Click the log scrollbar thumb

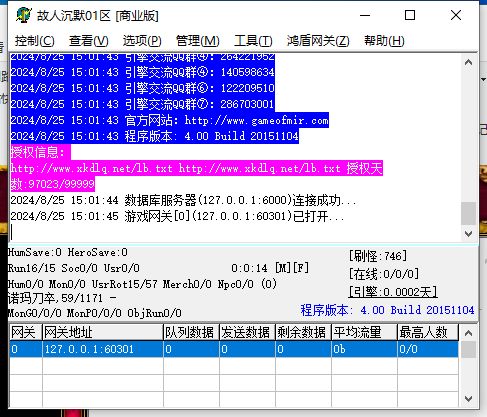pyautogui.click(x=468, y=213)
